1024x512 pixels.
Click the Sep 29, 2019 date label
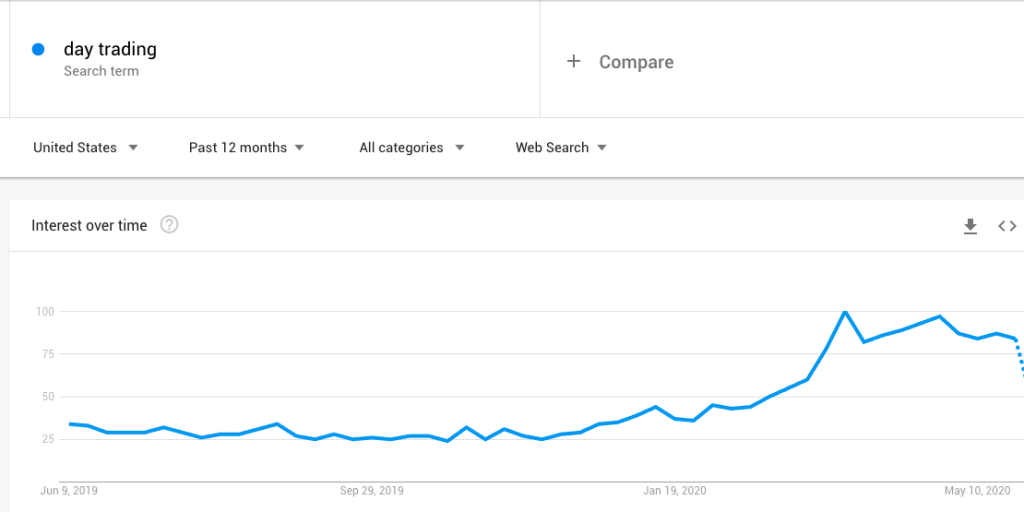[x=372, y=490]
